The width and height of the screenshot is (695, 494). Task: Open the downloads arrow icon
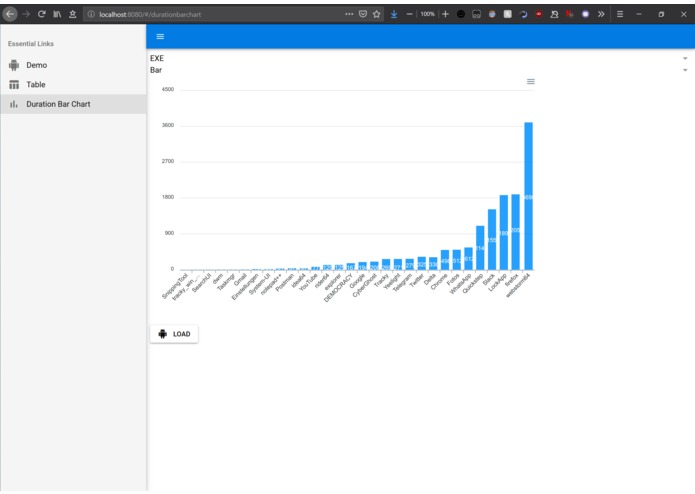pos(394,14)
